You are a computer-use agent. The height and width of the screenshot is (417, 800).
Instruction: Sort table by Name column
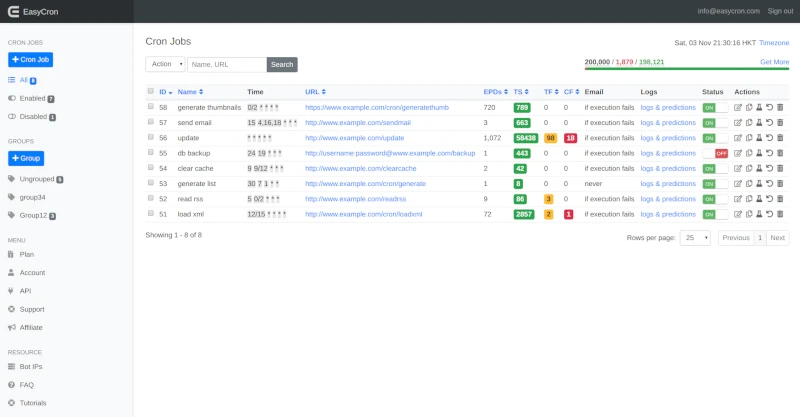[x=190, y=92]
